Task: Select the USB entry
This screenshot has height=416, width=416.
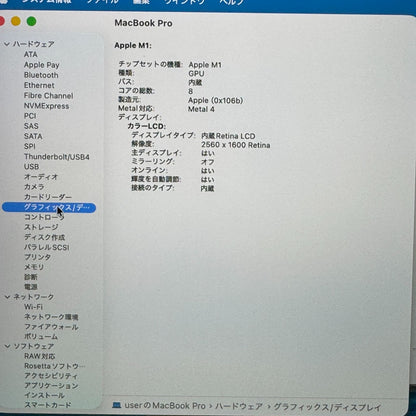Action: (x=31, y=167)
